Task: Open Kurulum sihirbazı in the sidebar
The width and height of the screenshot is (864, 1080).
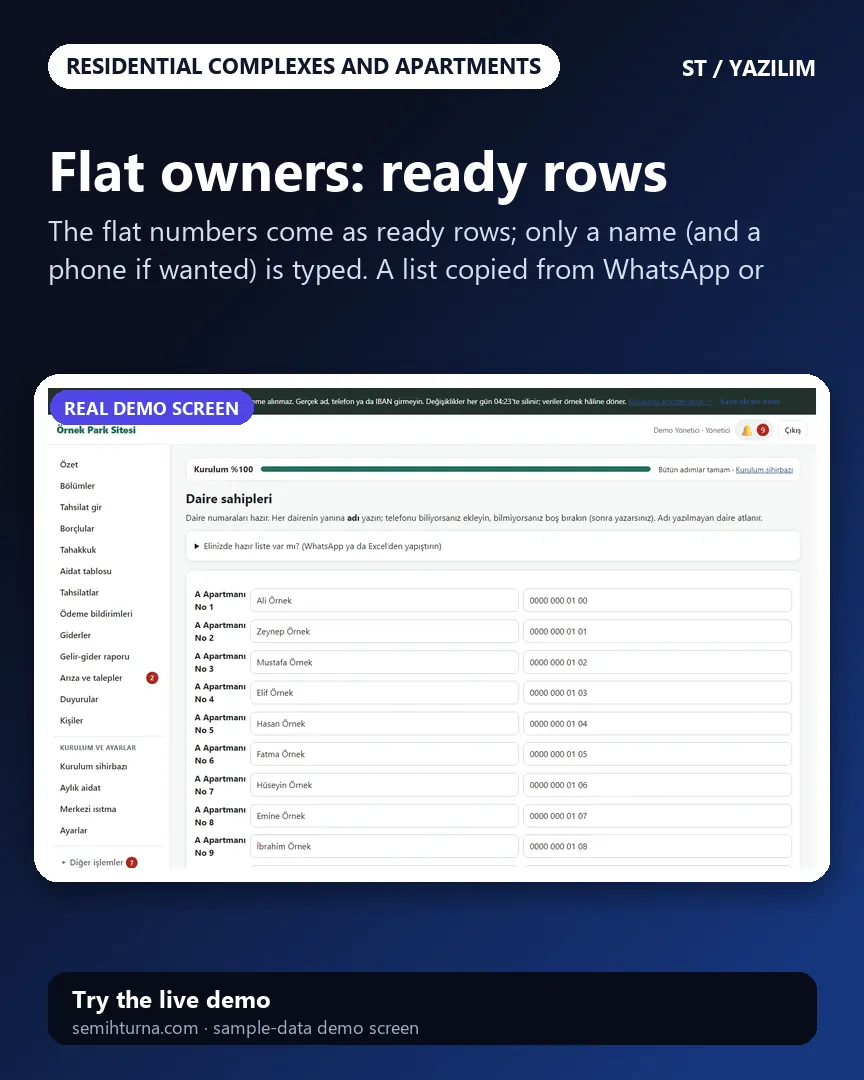Action: 94,767
